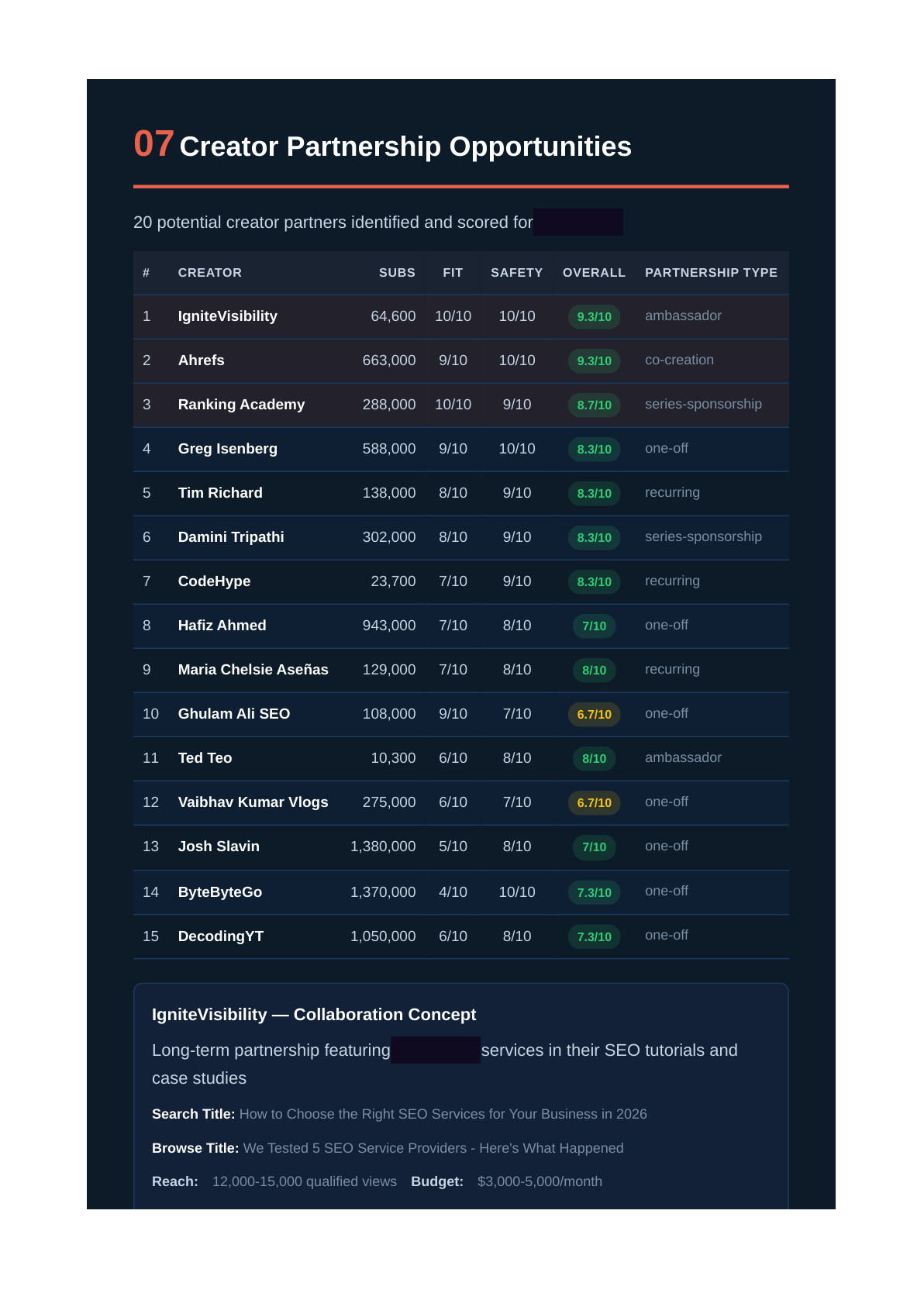Click the PARTNERSHIP TYPE column header

pyautogui.click(x=711, y=273)
